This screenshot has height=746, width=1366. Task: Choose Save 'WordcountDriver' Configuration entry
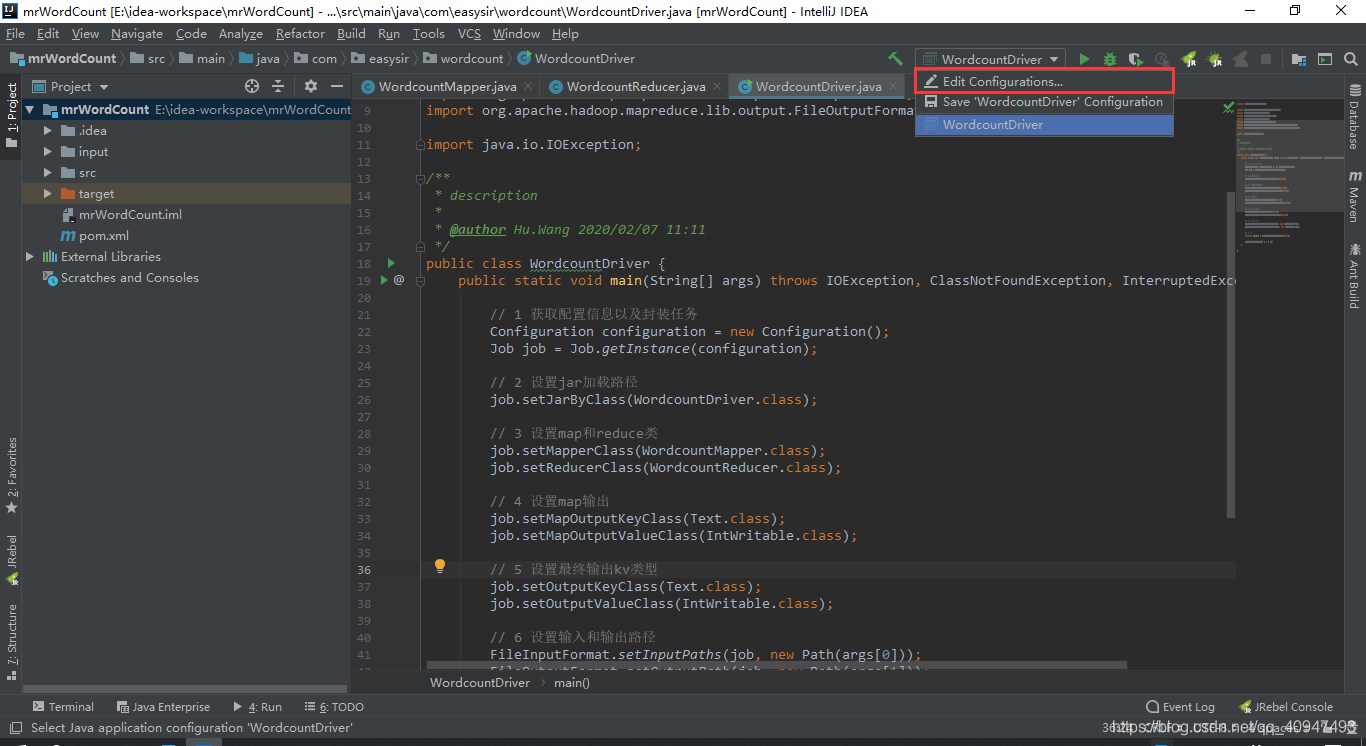click(x=1044, y=102)
